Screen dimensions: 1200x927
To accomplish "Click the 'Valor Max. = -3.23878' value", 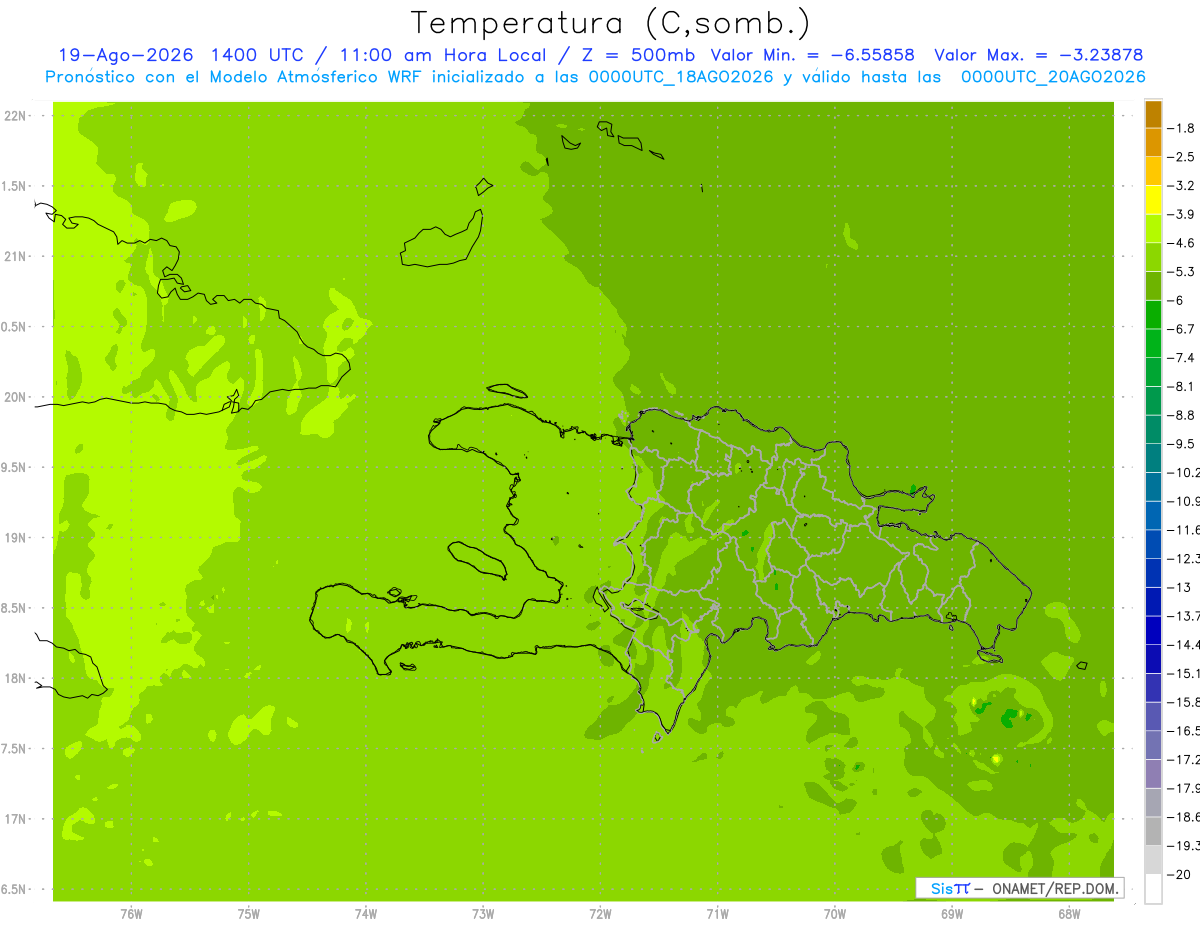I will 1038,55.
